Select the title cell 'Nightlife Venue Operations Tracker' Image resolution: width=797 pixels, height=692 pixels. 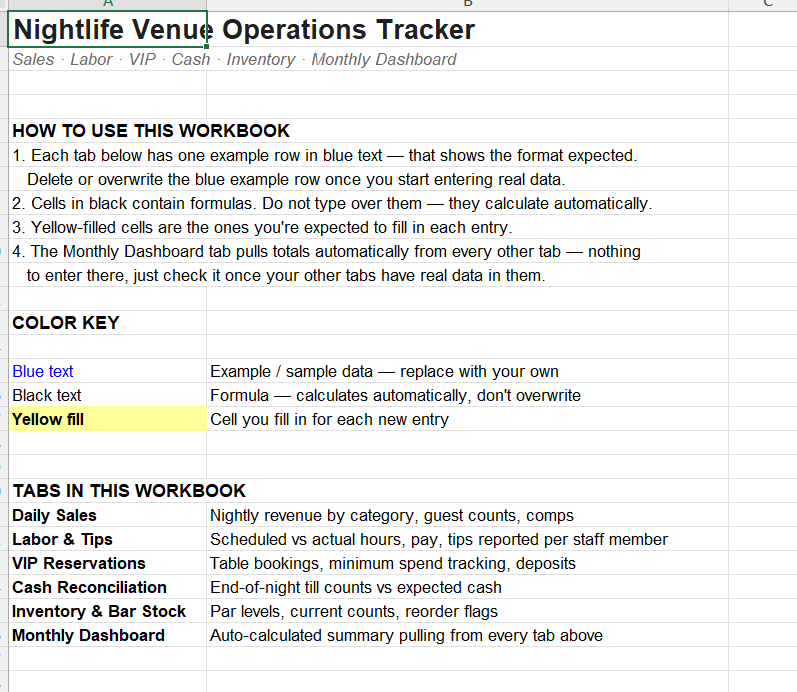107,29
